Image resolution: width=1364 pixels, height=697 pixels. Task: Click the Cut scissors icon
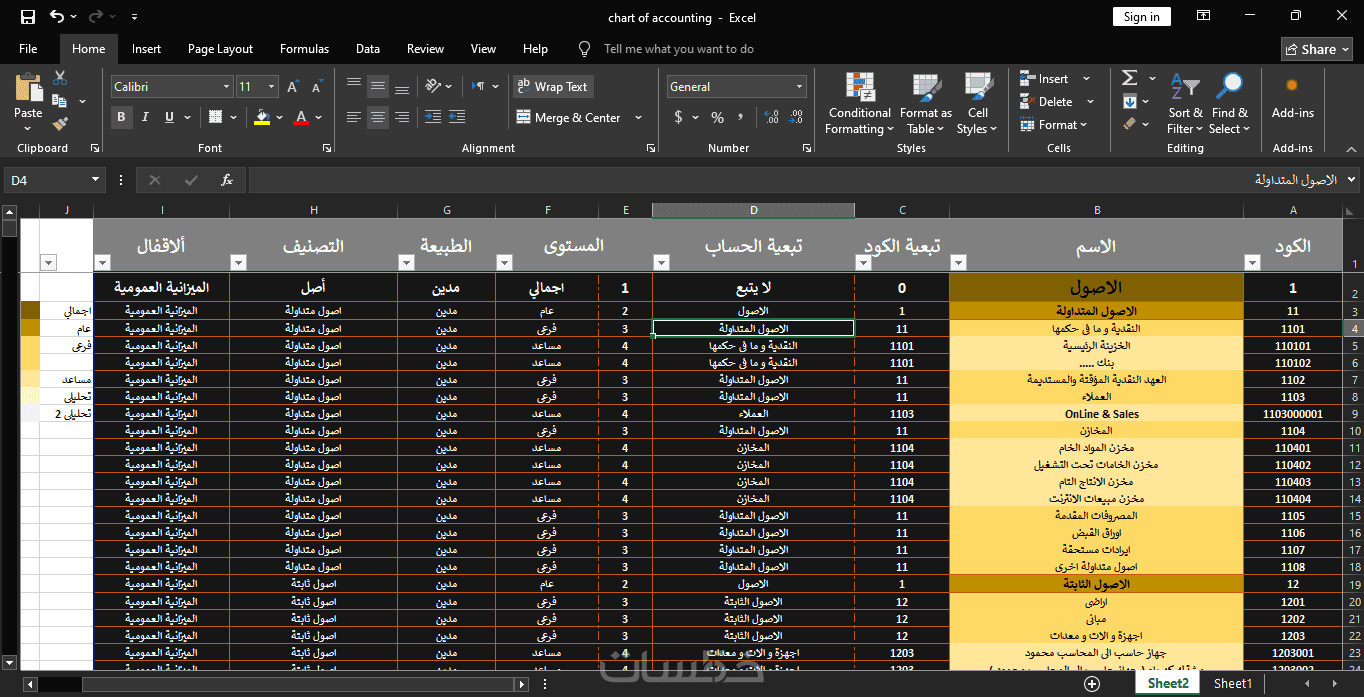pos(59,78)
